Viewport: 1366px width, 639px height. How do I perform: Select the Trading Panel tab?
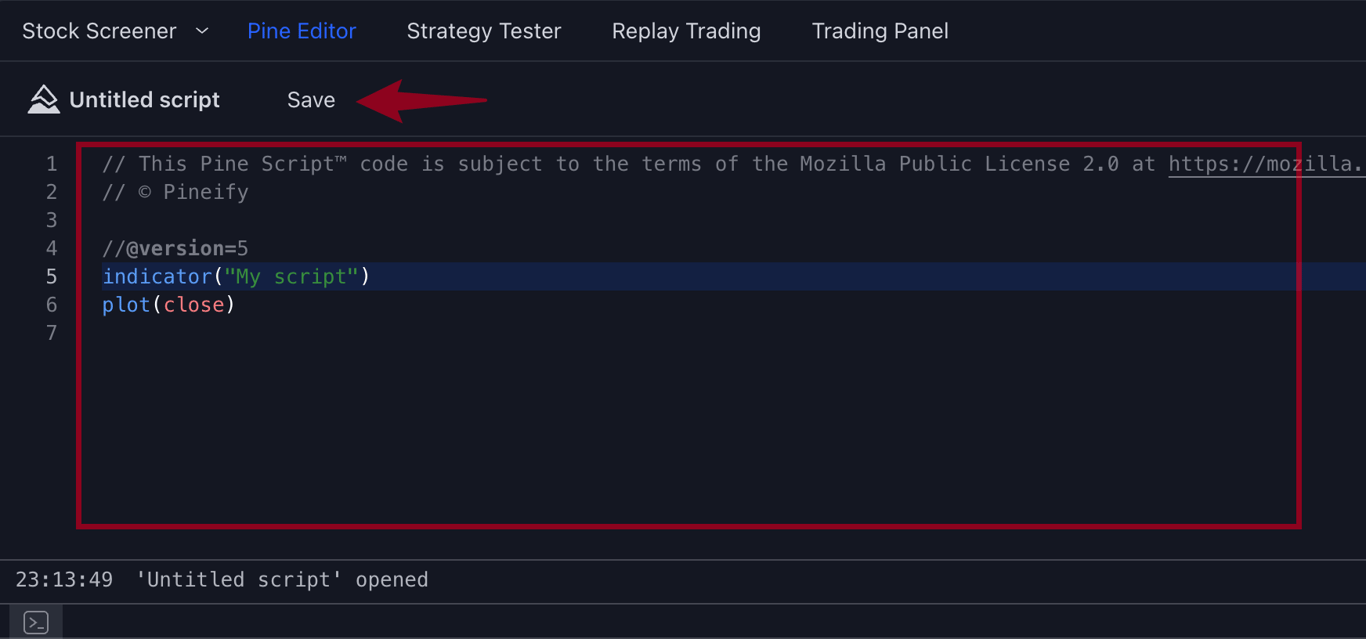point(880,31)
